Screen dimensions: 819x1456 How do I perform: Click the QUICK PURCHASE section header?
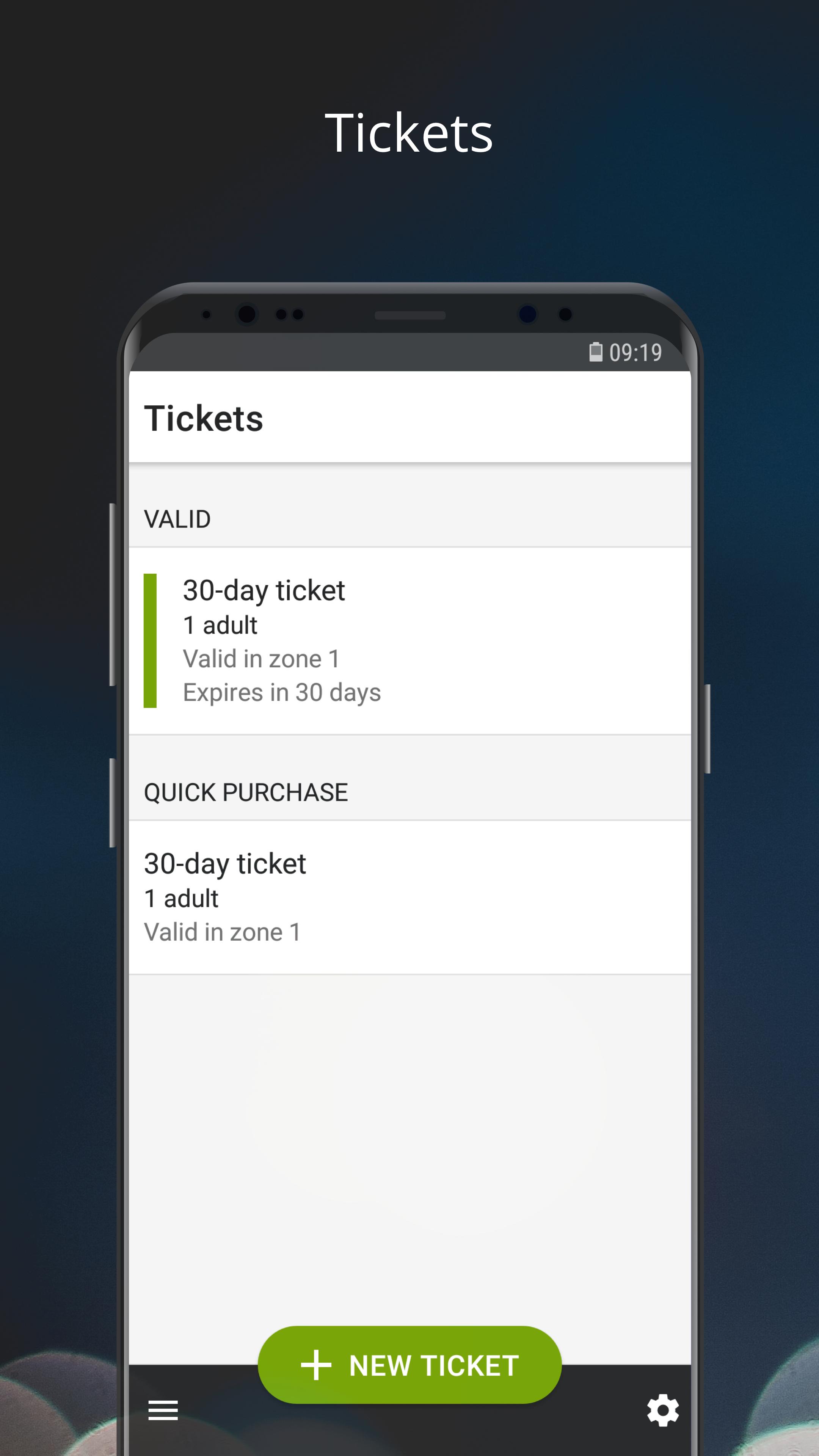click(x=245, y=792)
